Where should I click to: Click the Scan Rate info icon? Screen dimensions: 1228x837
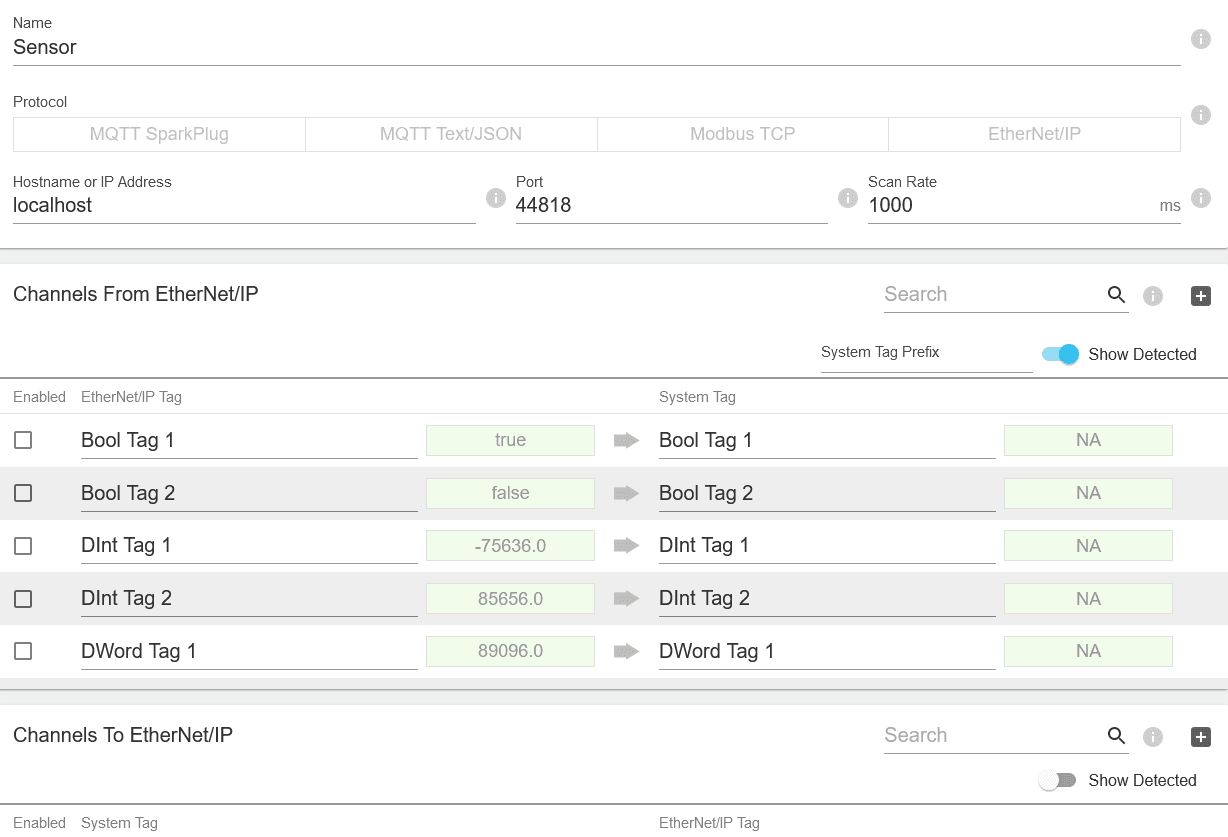pyautogui.click(x=1200, y=198)
